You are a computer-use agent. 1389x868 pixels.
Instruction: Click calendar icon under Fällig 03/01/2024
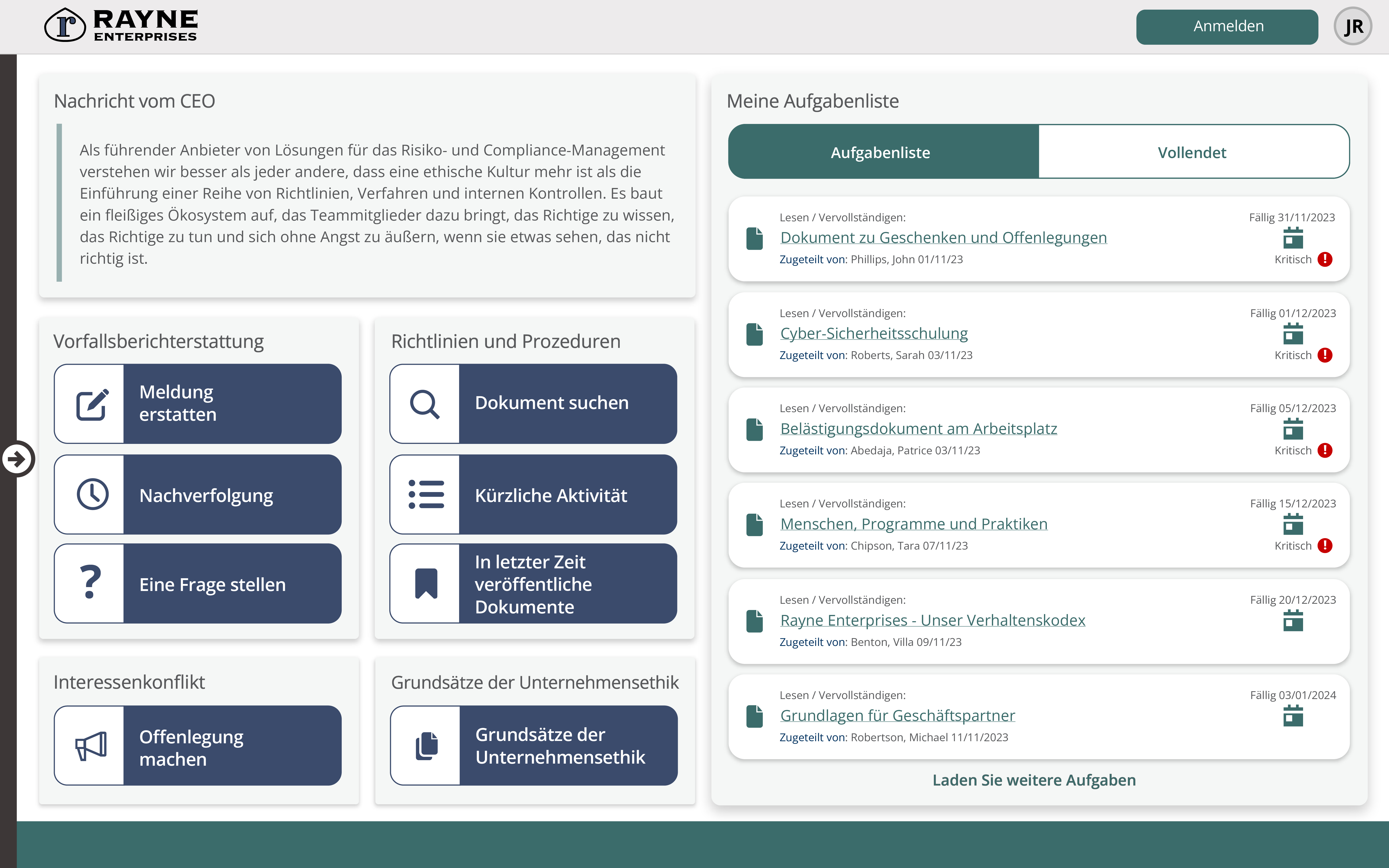(x=1293, y=716)
